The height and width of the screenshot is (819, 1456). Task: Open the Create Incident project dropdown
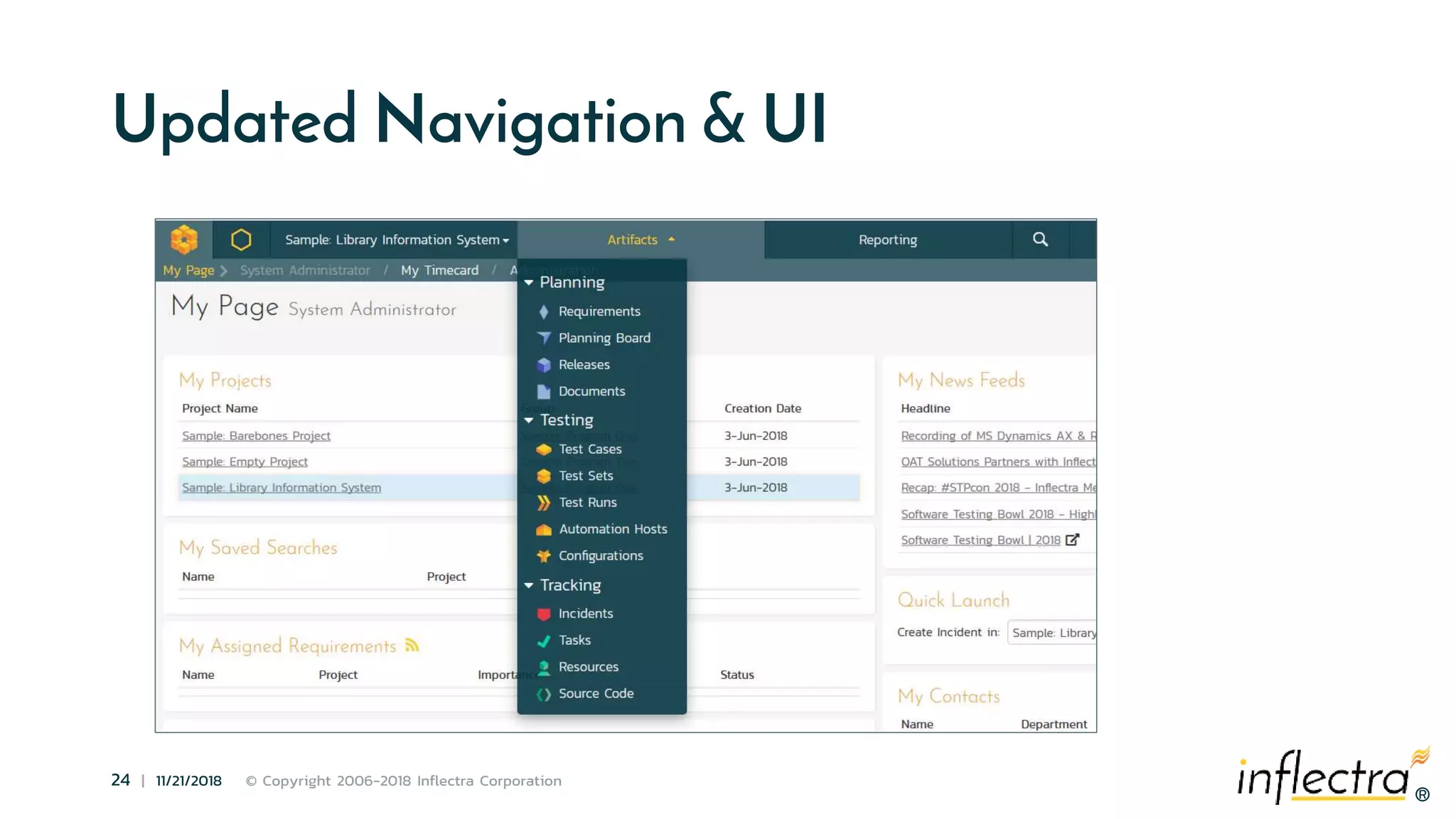(x=1051, y=632)
